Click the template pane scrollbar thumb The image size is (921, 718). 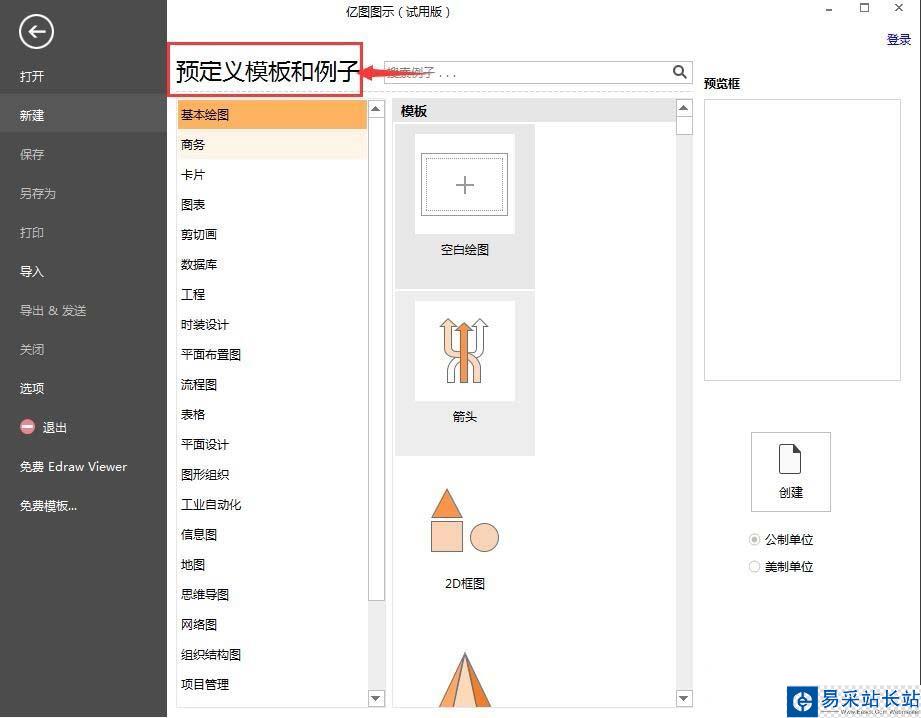coord(684,126)
